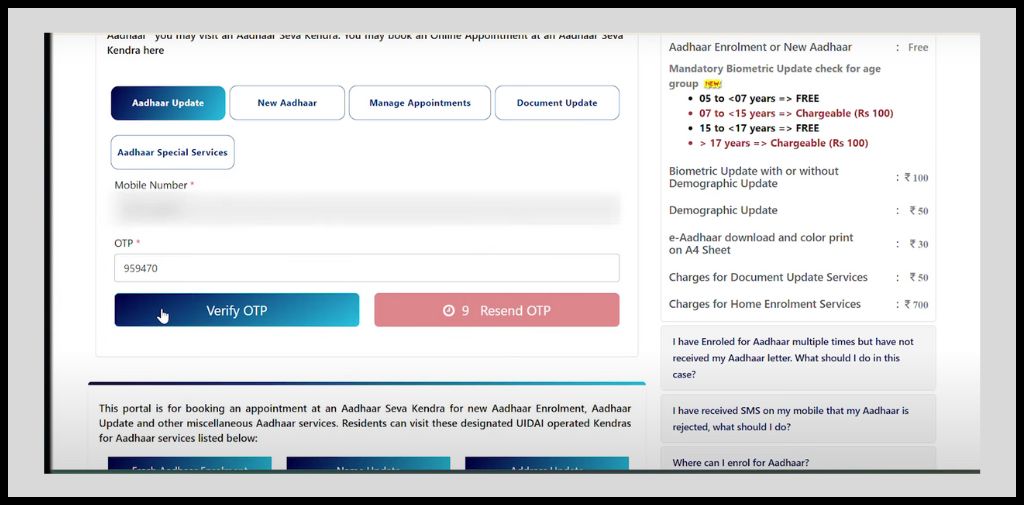1024x505 pixels.
Task: Click the Verify OTP button
Action: tap(236, 310)
